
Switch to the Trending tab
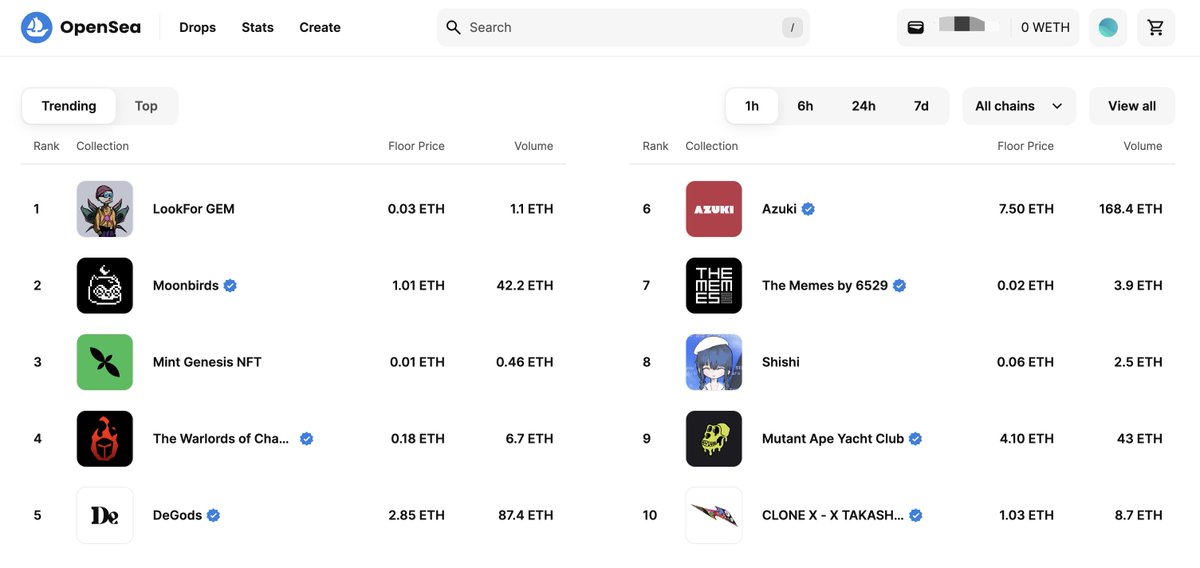[x=69, y=106]
